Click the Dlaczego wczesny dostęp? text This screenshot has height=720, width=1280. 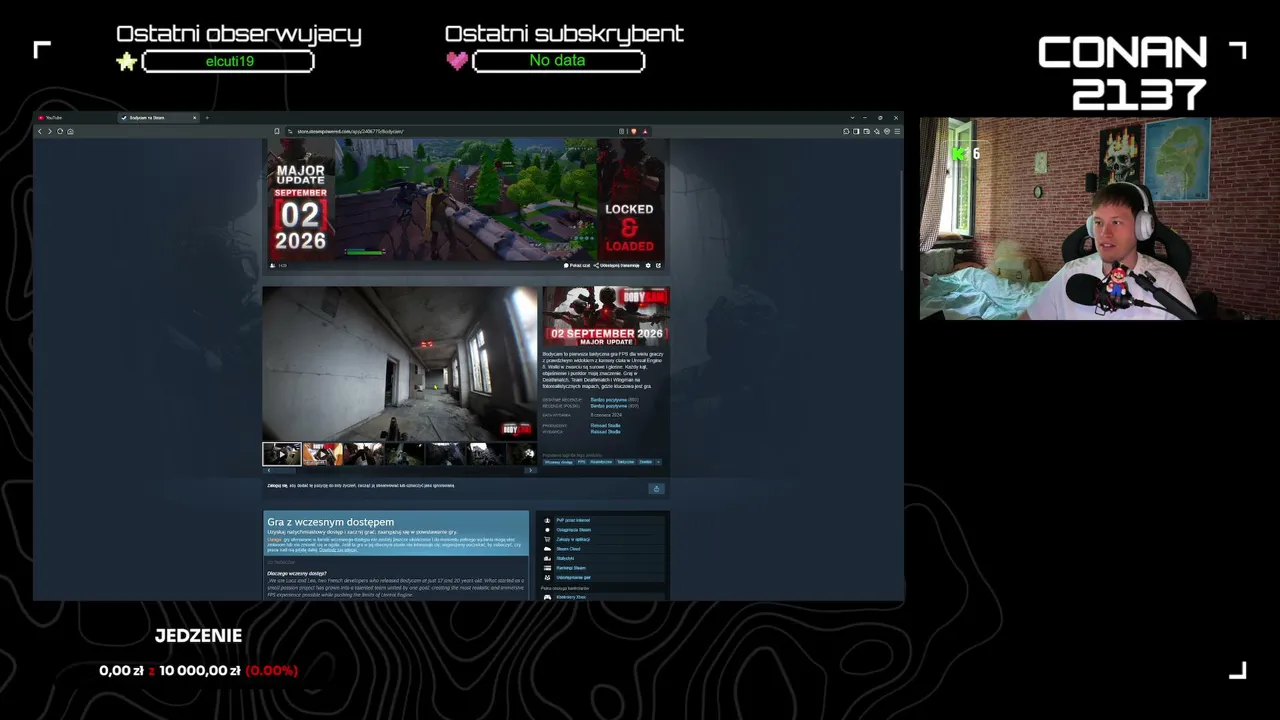[297, 573]
